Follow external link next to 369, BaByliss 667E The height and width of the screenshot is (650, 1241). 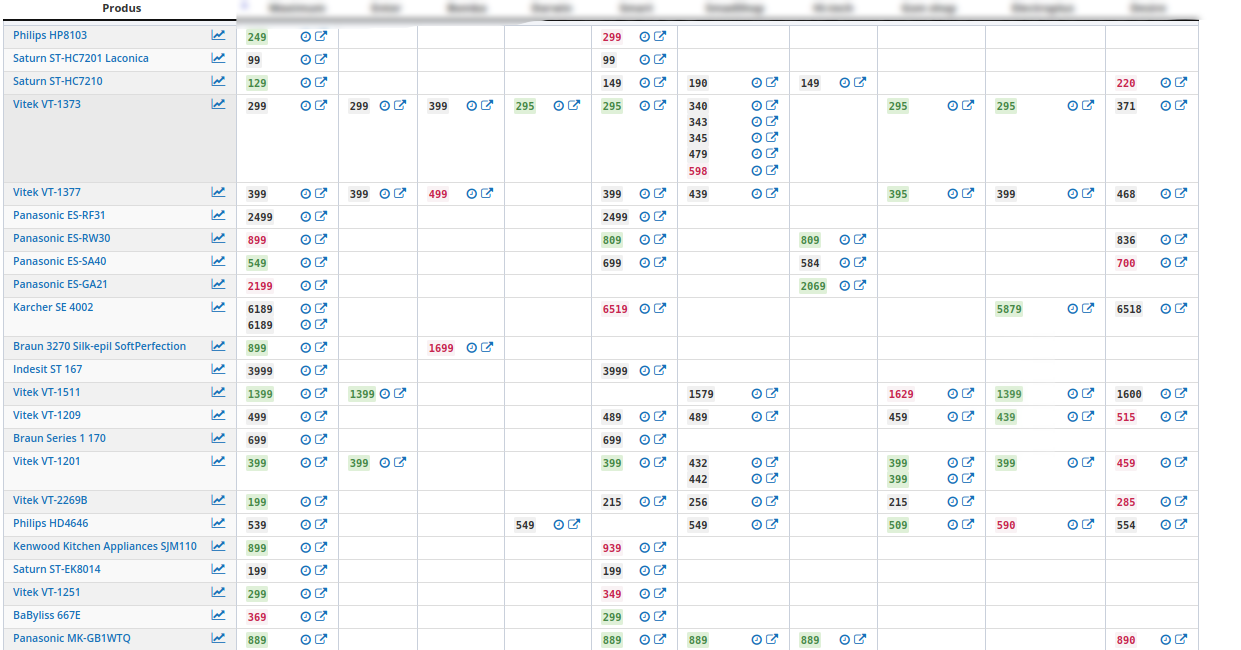[x=321, y=617]
